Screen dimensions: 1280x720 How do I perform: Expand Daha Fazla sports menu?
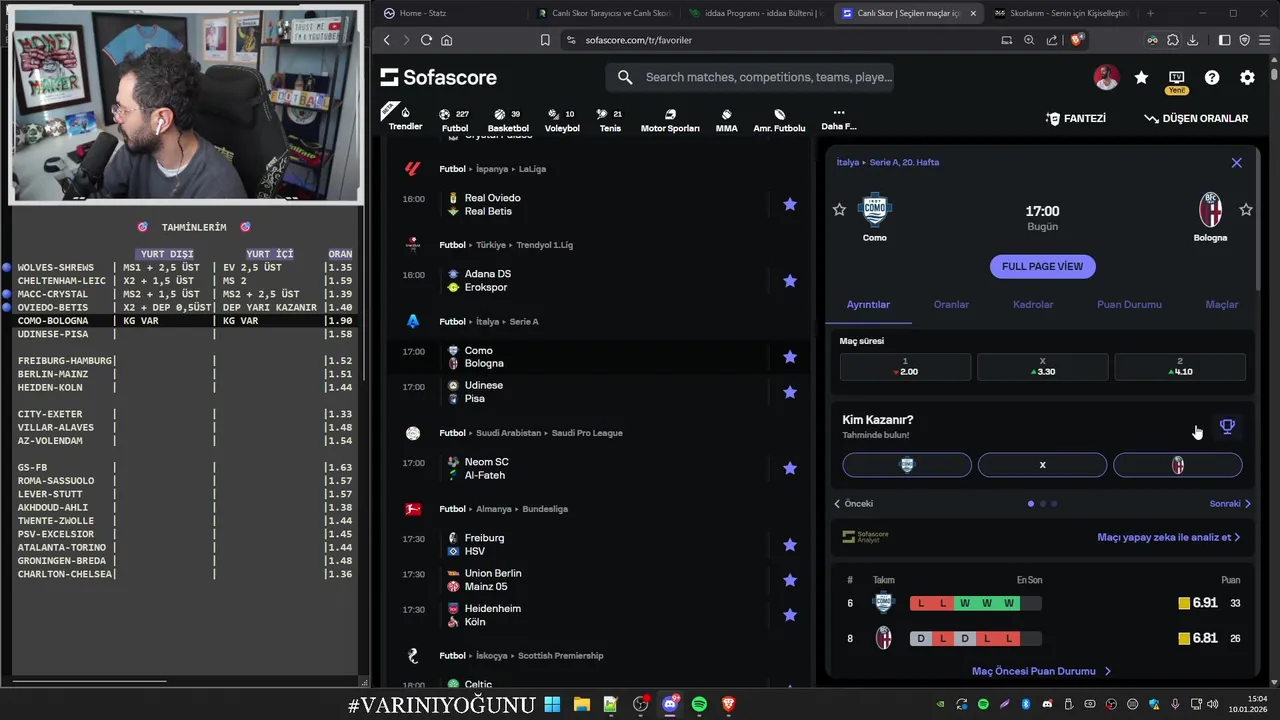click(x=839, y=120)
